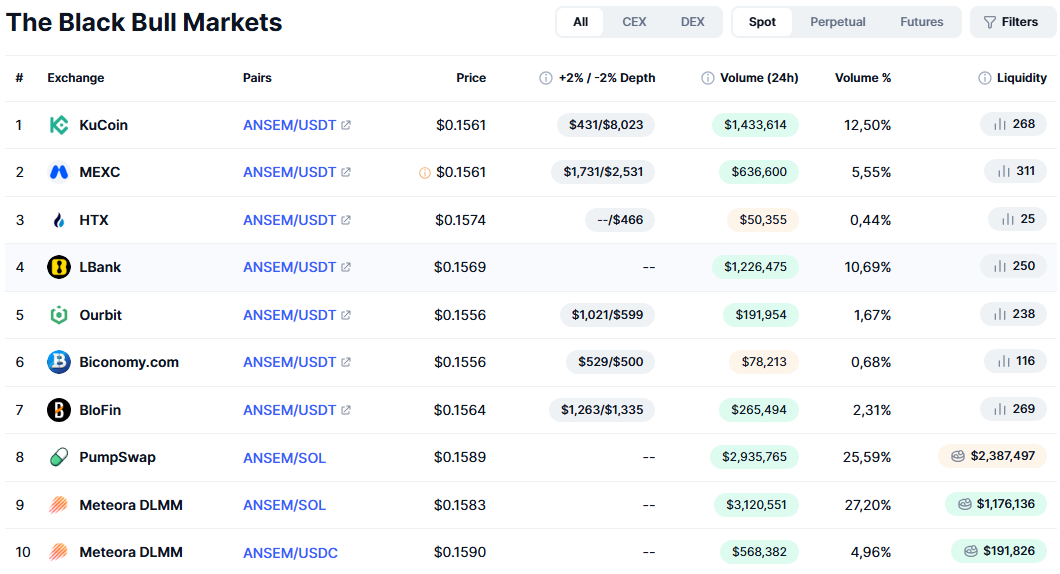The width and height of the screenshot is (1060, 574).
Task: Click external link icon in KuCoin row
Action: (x=345, y=125)
